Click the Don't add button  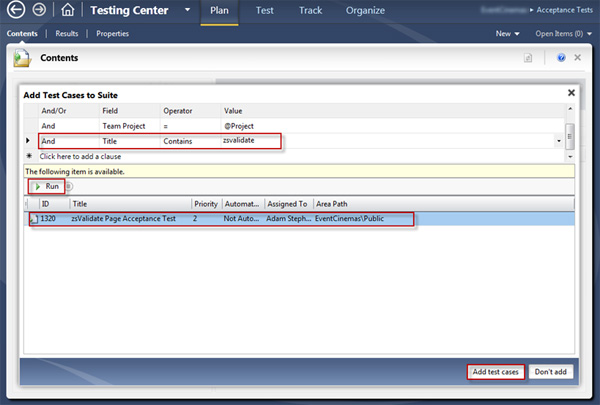tap(548, 371)
